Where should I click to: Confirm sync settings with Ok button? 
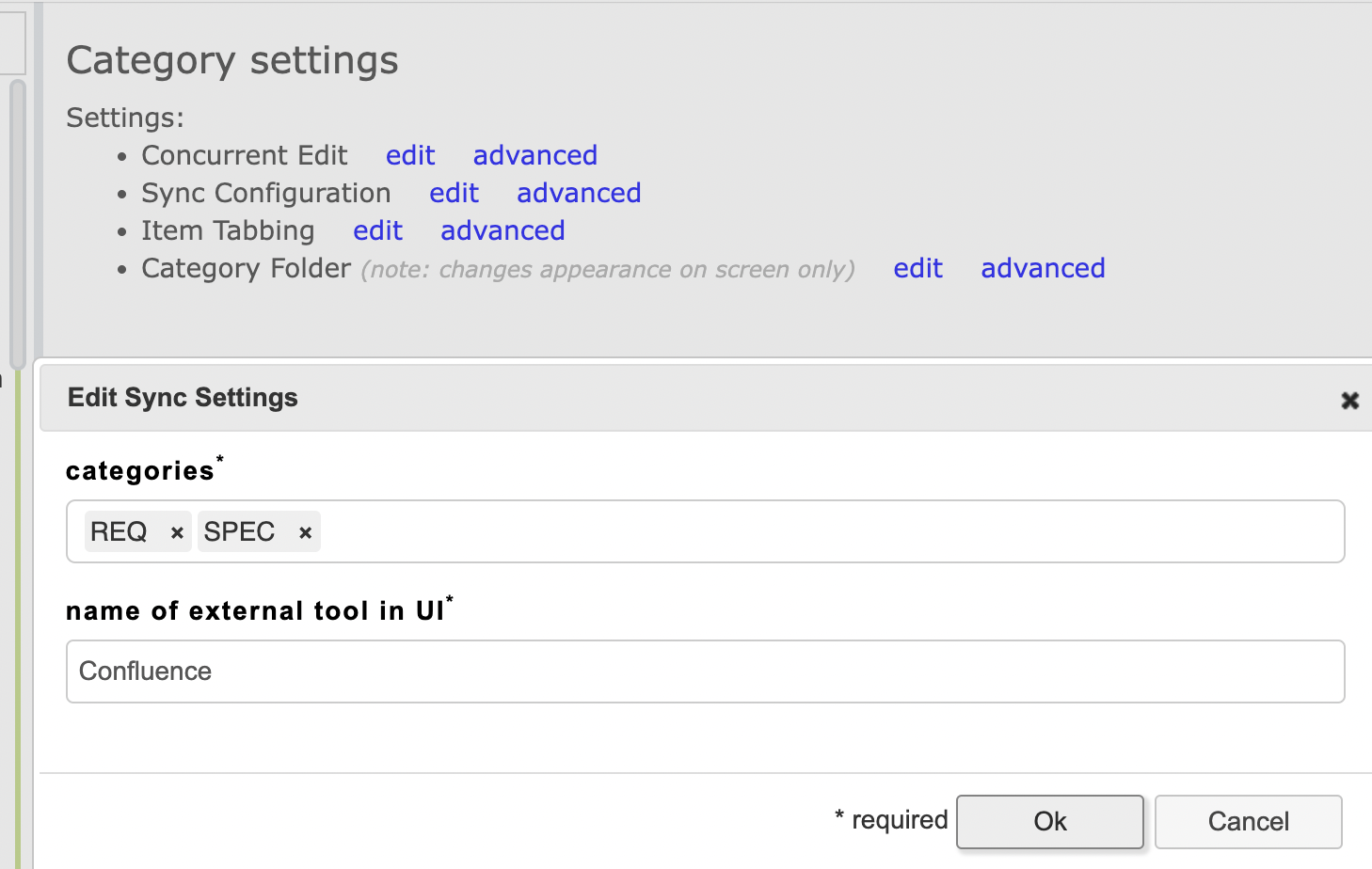coord(1050,822)
